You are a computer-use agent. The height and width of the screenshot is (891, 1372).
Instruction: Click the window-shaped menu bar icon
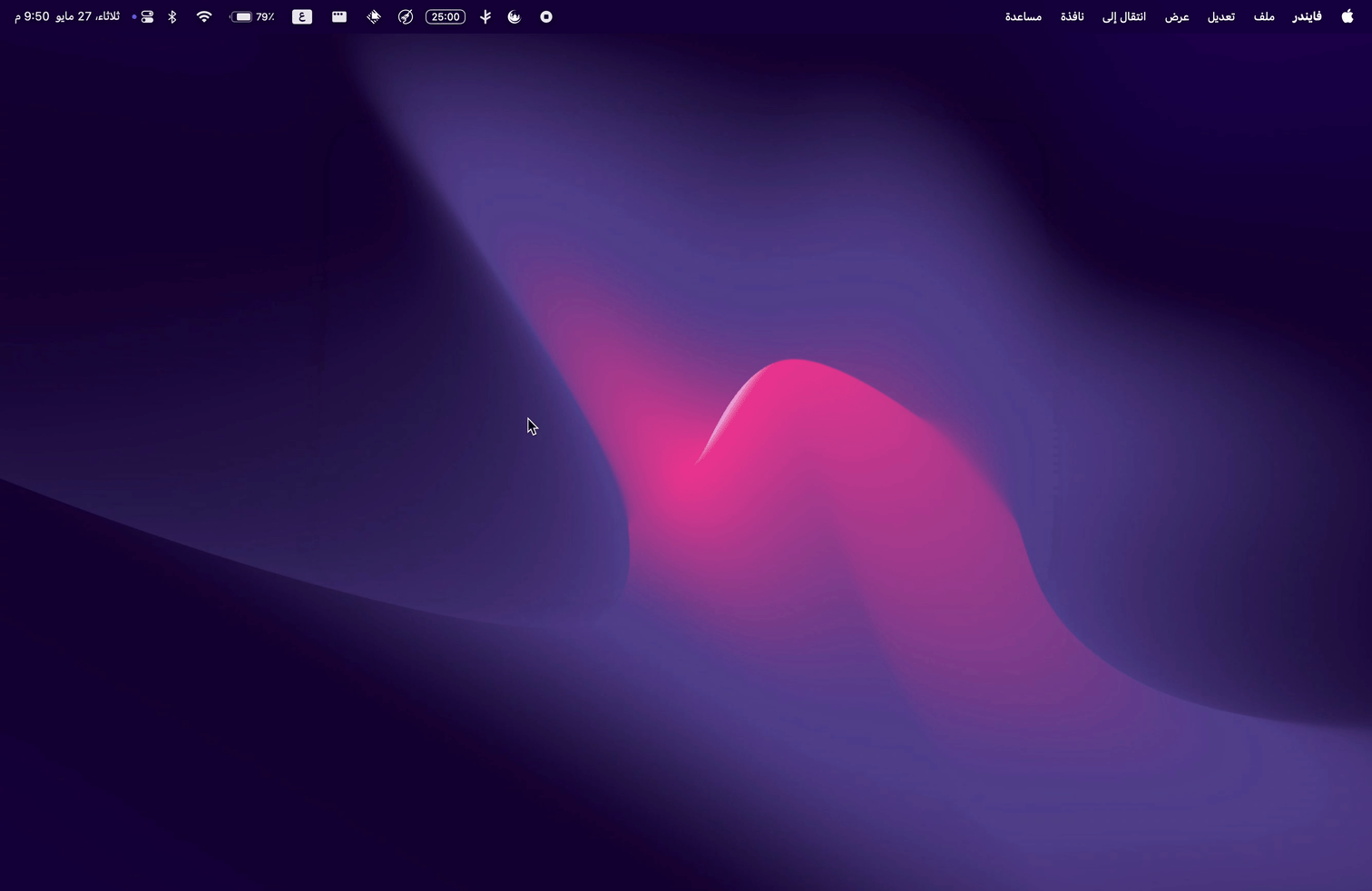point(338,16)
